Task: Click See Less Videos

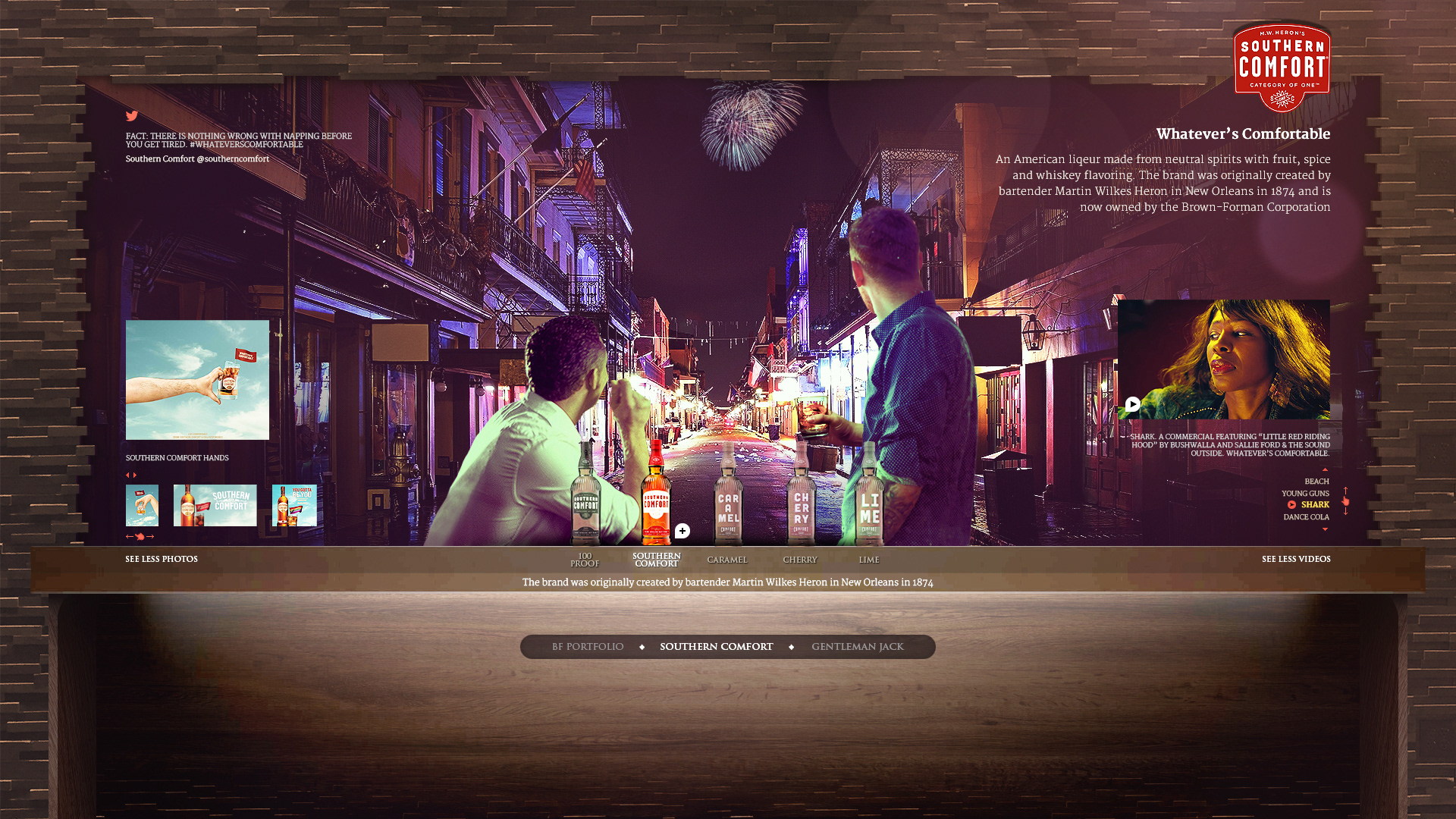Action: (1296, 560)
